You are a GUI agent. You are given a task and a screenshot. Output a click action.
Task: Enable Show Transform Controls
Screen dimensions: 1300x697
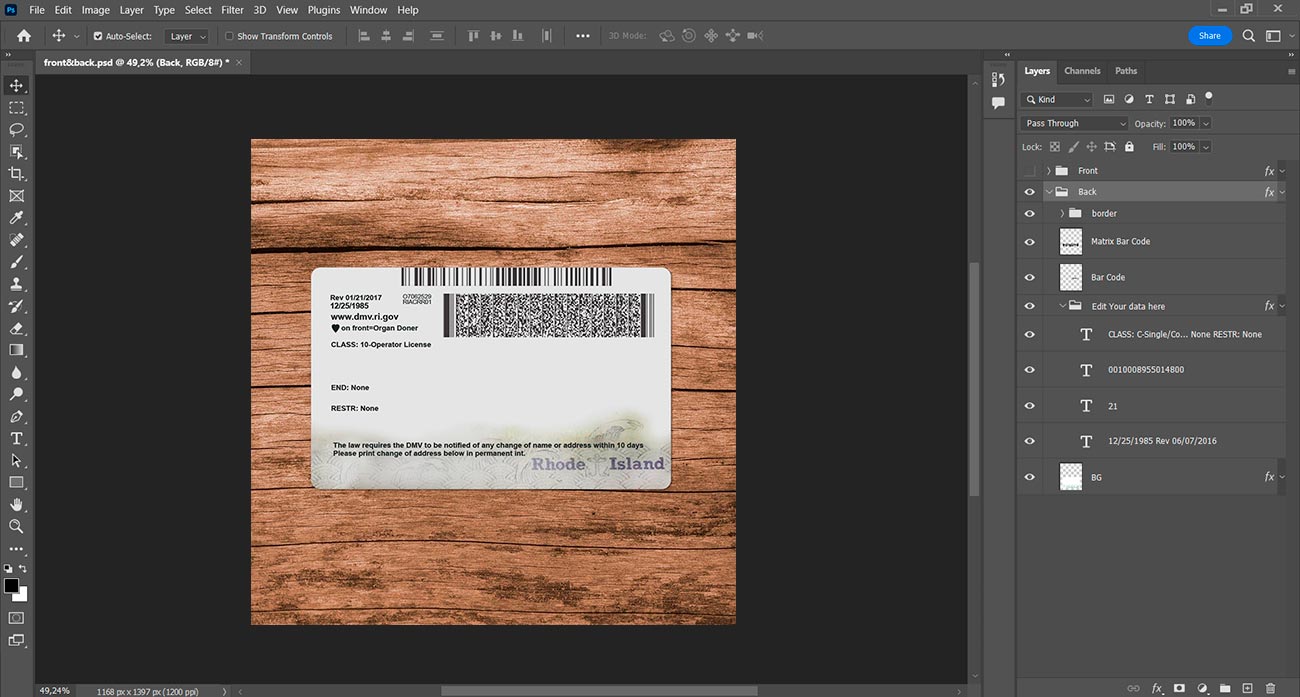point(229,36)
